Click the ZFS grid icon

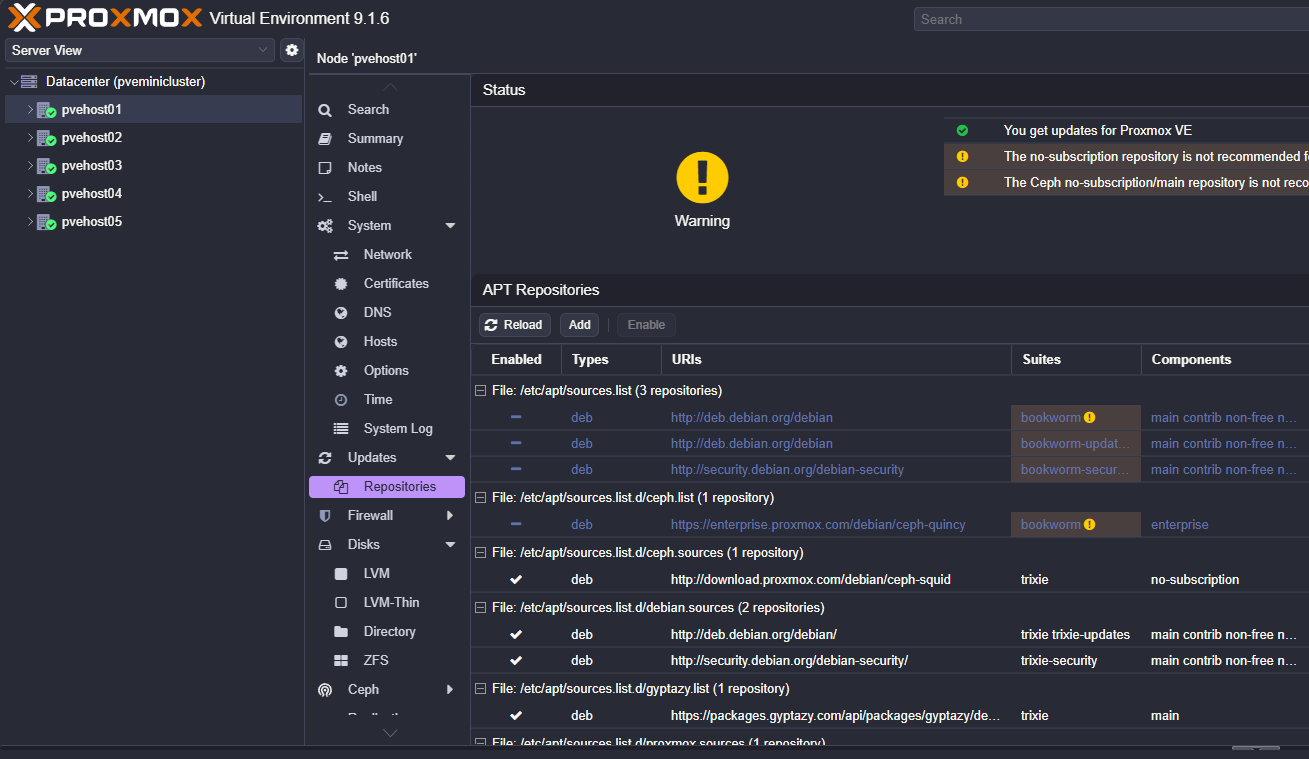(x=341, y=661)
